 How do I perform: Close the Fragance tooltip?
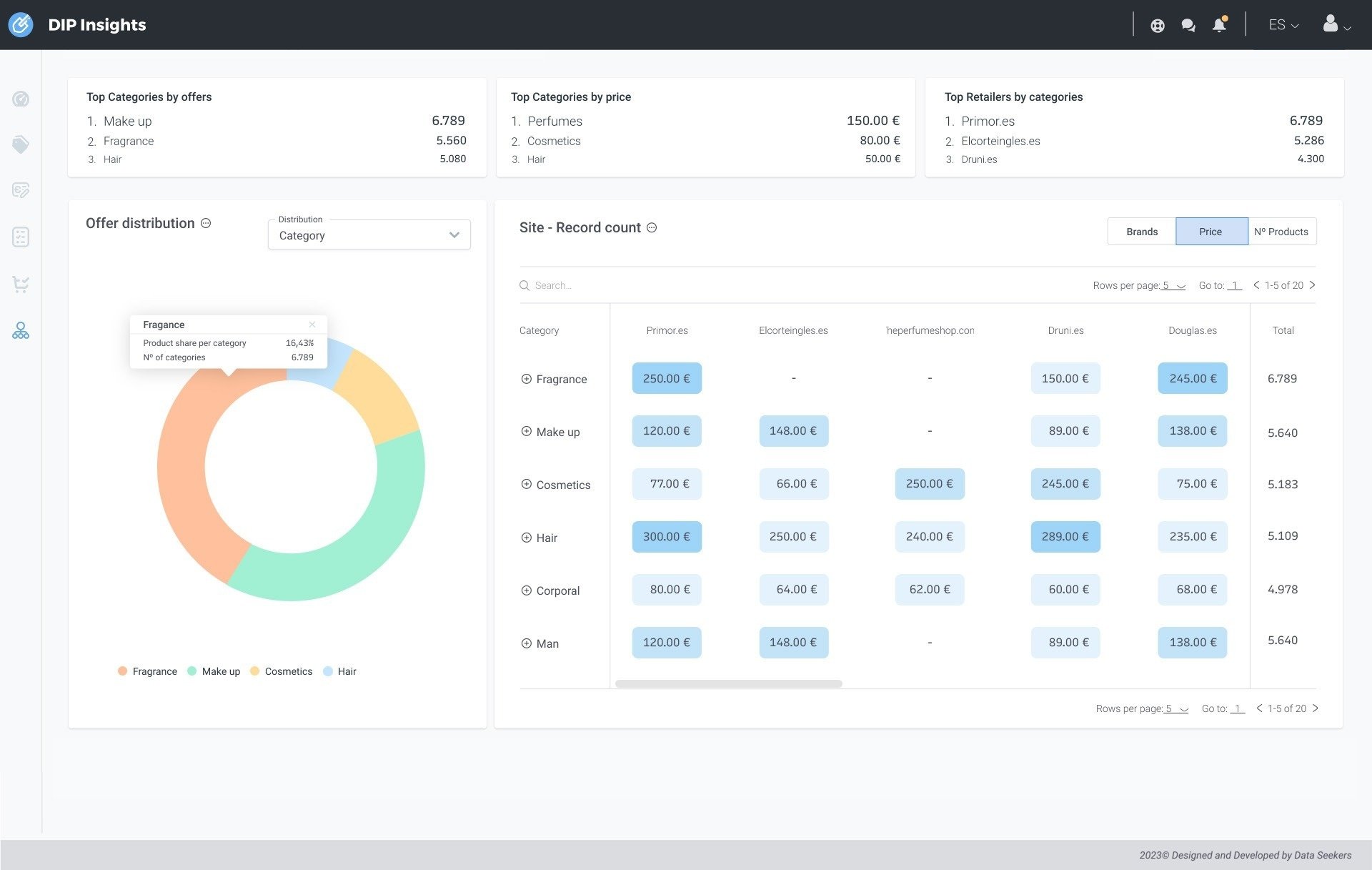coord(312,325)
